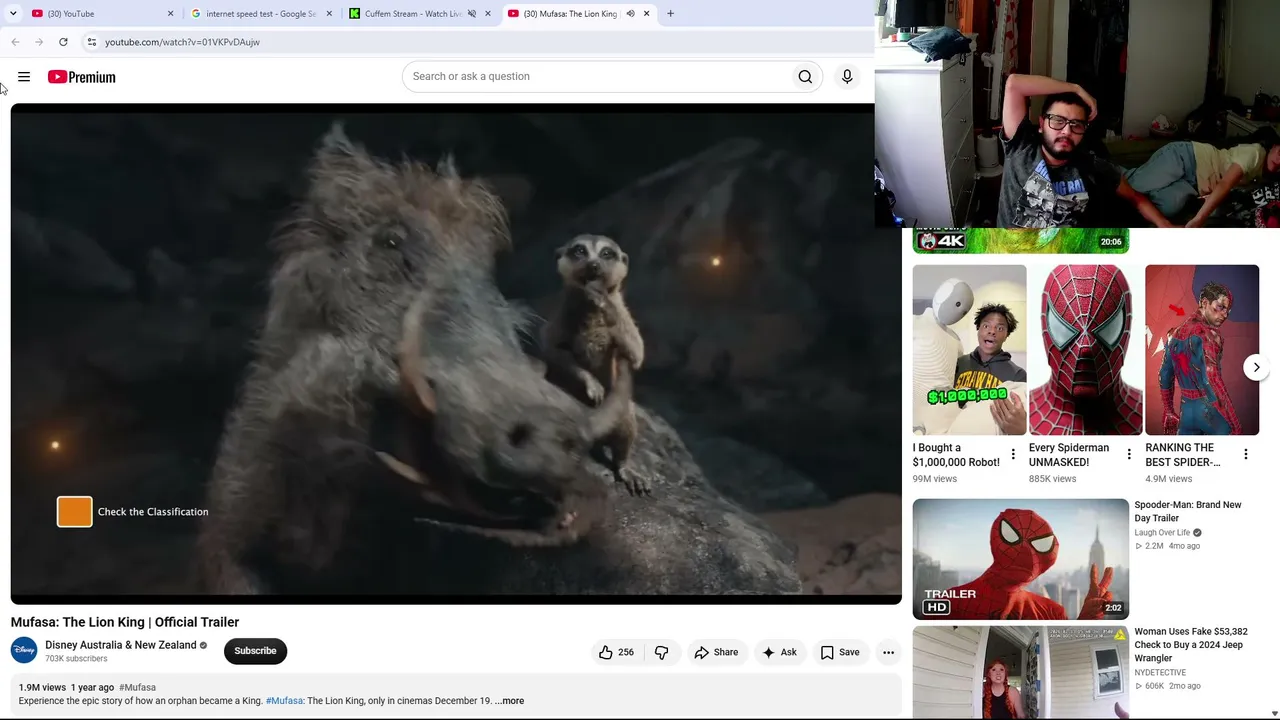1280x720 pixels.
Task: Visit the Laugh Over Life channel
Action: click(x=1162, y=533)
